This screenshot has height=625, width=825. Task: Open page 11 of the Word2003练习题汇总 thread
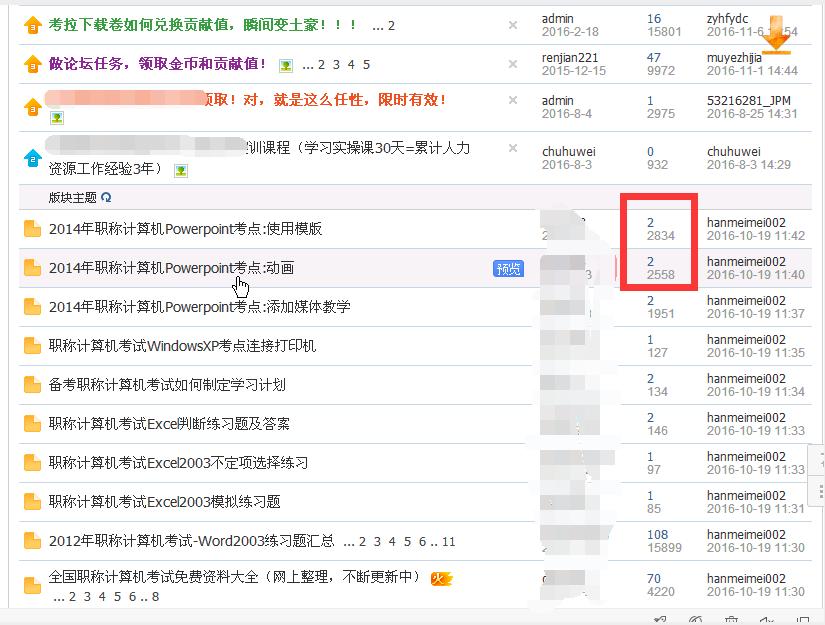tap(447, 540)
